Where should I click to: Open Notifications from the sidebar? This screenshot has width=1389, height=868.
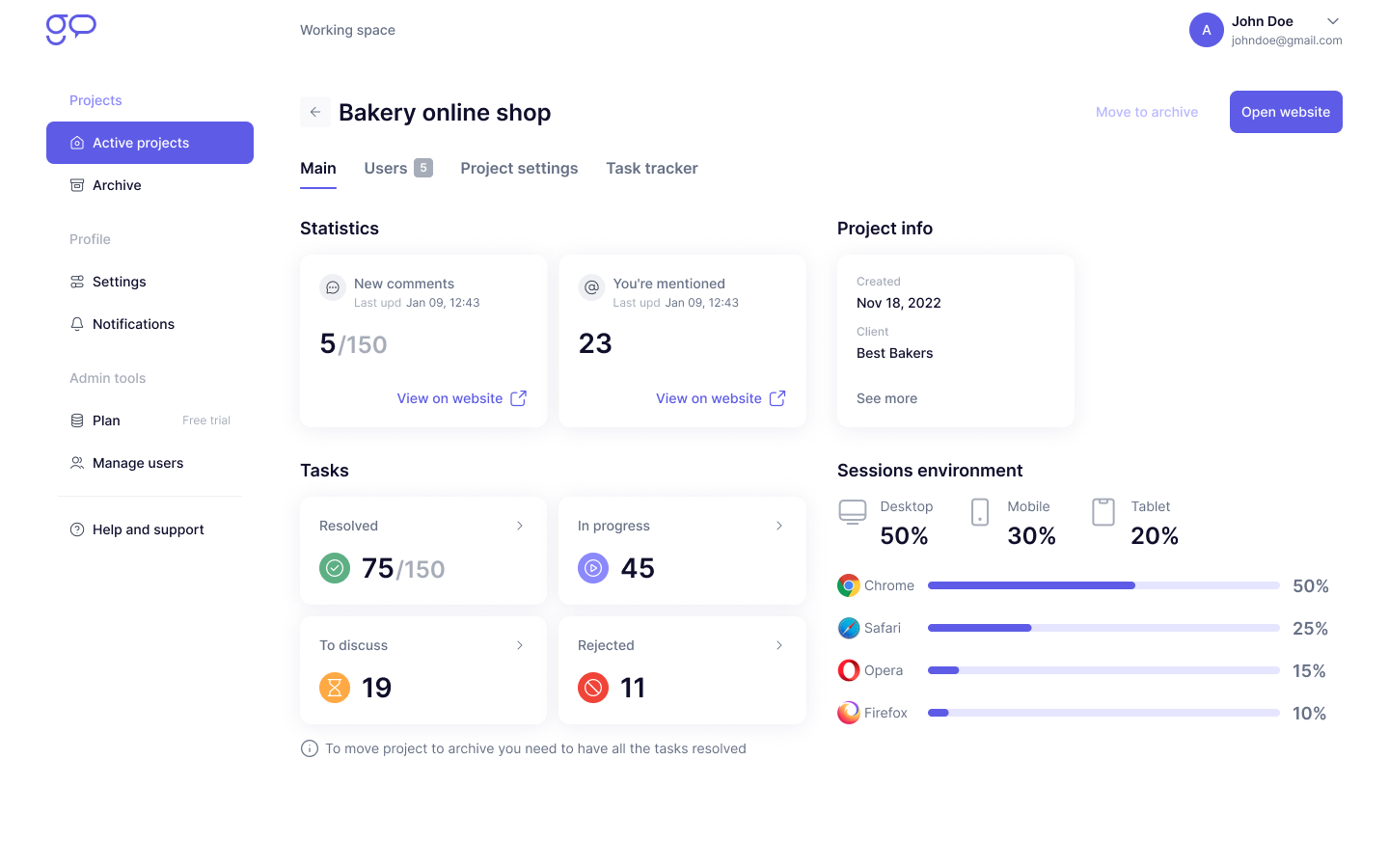(x=133, y=324)
